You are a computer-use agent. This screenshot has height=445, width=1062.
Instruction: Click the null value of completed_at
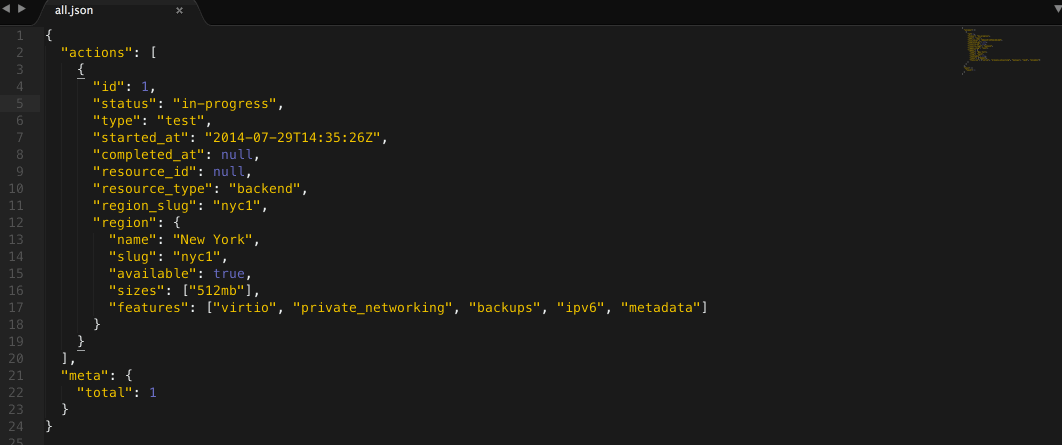[x=241, y=154]
